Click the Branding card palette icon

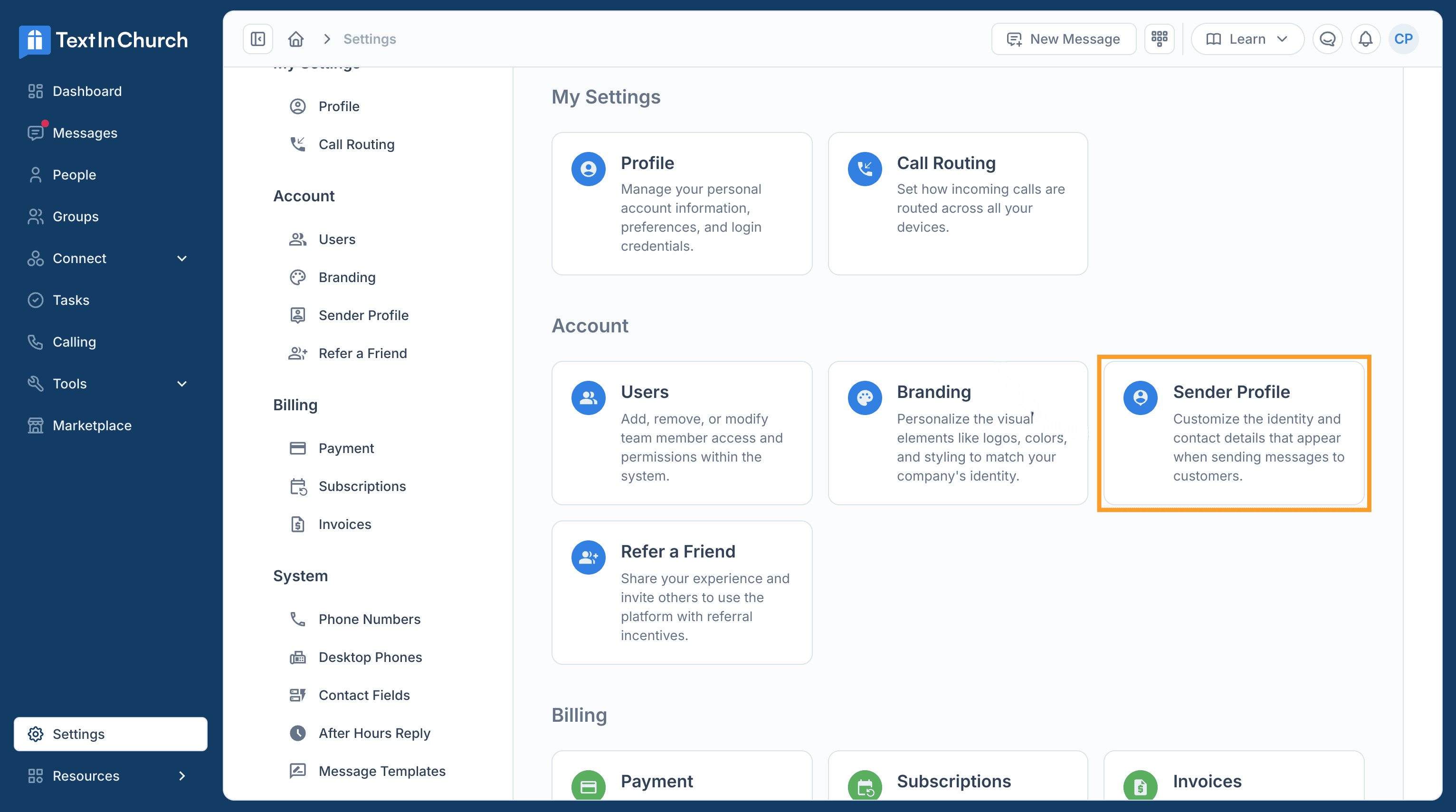click(865, 398)
